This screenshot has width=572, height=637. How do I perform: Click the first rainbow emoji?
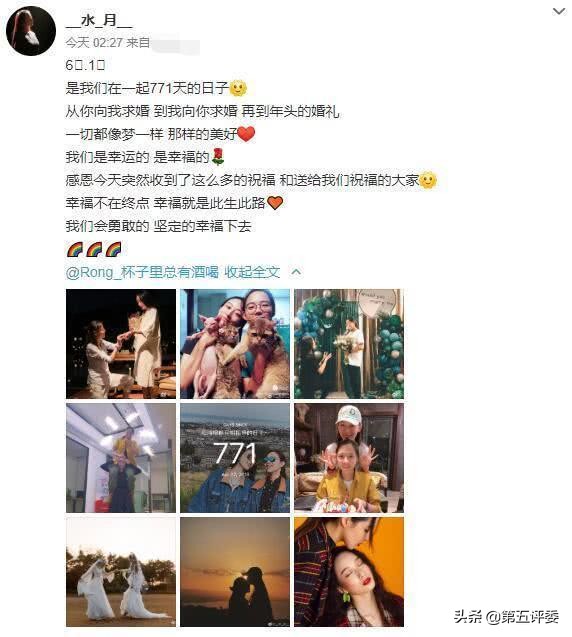pyautogui.click(x=75, y=249)
